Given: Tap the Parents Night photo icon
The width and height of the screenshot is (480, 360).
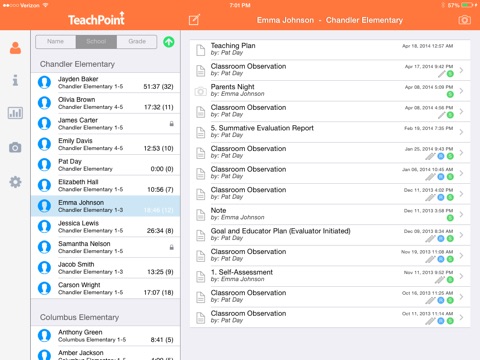Looking at the screenshot, I should pos(200,91).
